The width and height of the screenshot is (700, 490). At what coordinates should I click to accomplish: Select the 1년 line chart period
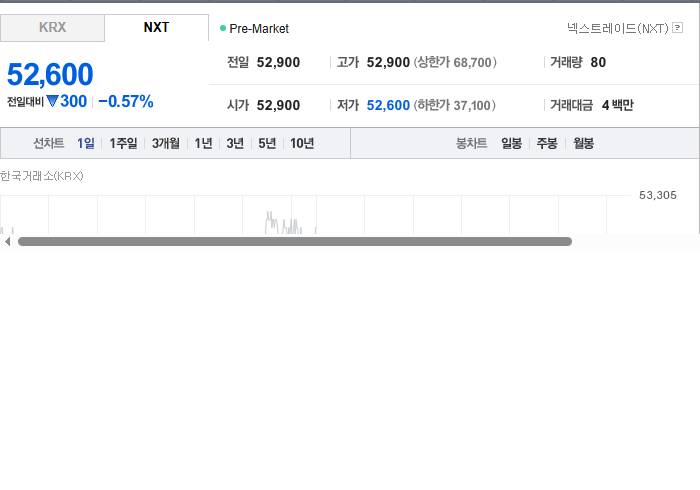(x=203, y=143)
